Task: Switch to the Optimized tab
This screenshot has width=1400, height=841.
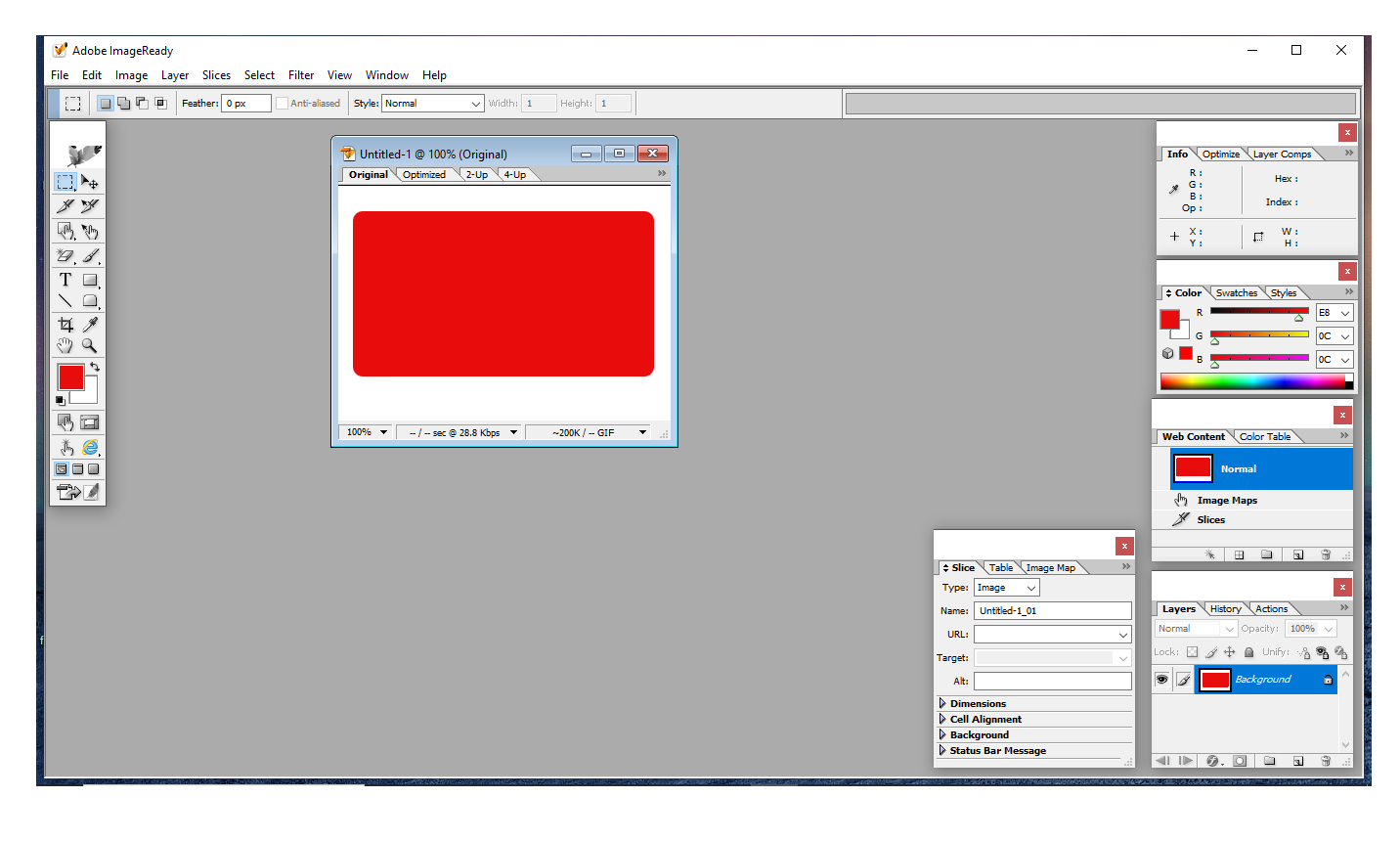Action: [x=424, y=175]
